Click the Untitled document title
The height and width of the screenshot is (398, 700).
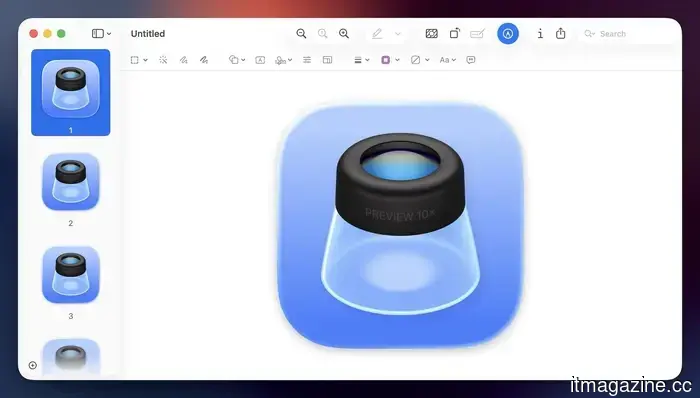(x=148, y=34)
